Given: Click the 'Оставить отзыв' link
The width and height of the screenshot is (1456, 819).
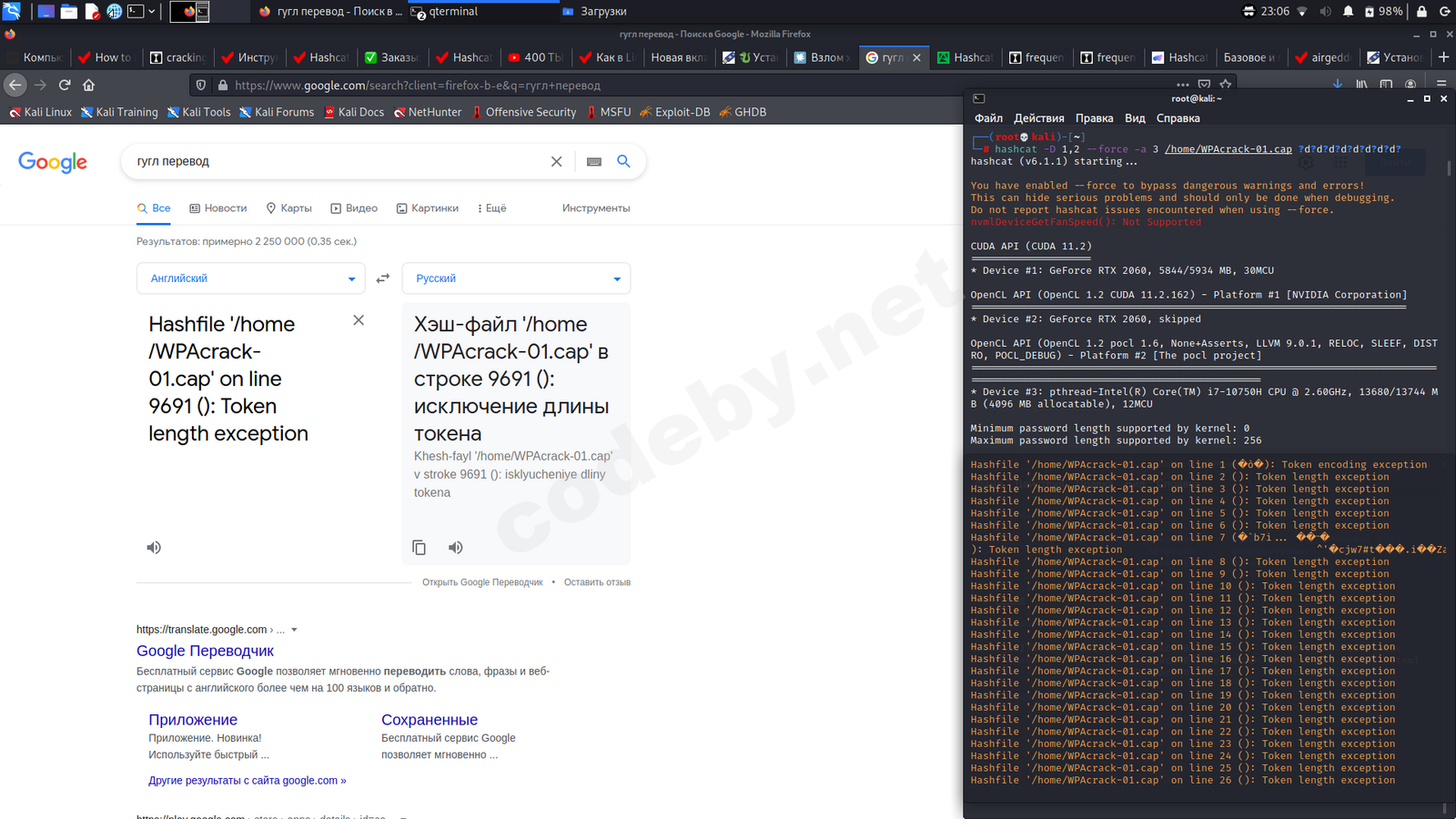Looking at the screenshot, I should pyautogui.click(x=597, y=582).
